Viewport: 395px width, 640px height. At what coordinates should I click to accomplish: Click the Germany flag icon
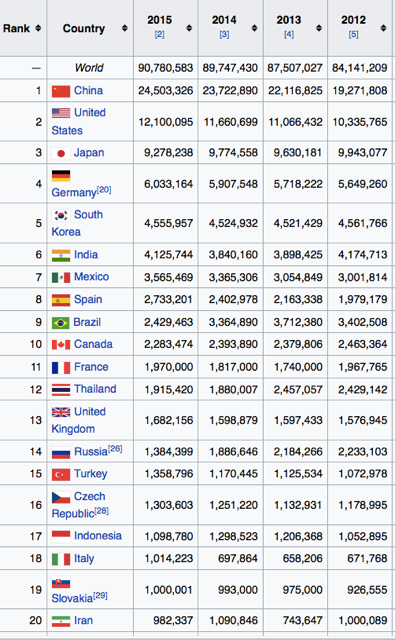(61, 176)
